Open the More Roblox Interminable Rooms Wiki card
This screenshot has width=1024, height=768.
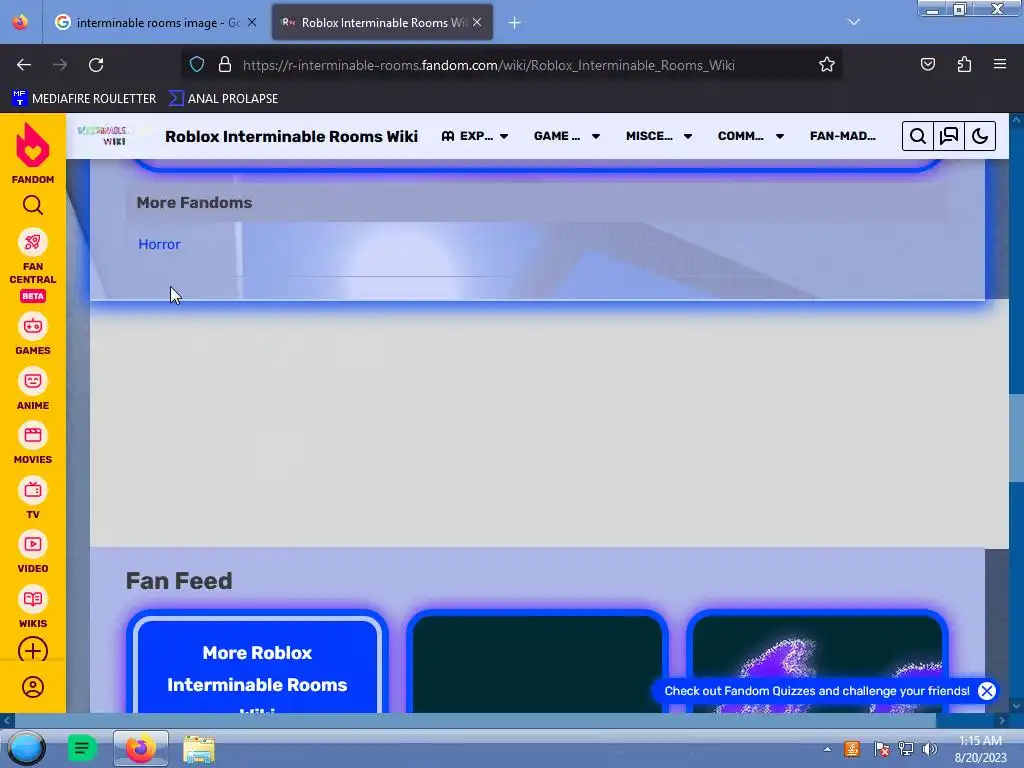(257, 662)
